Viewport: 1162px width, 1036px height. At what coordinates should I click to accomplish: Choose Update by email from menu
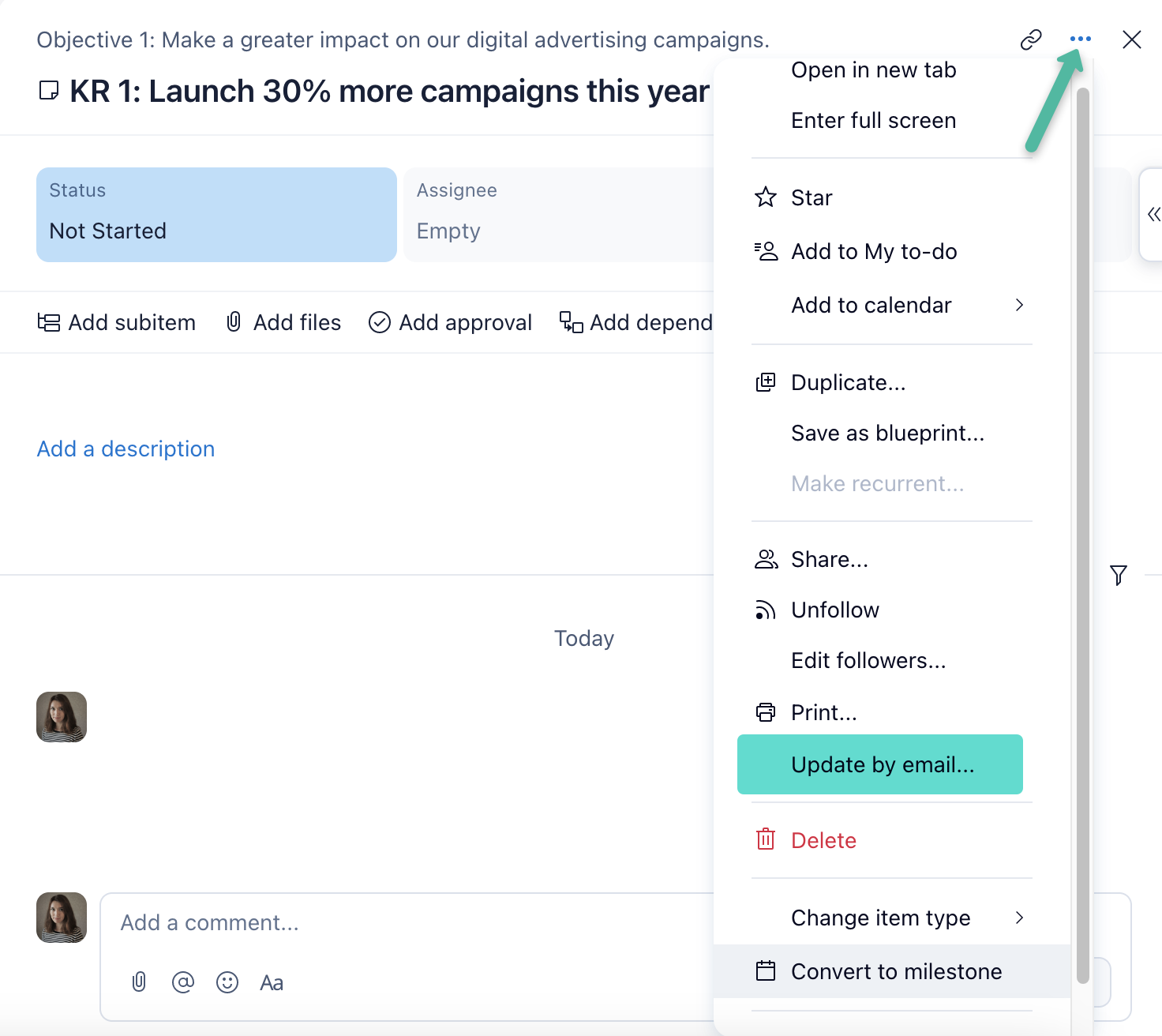[x=881, y=764]
